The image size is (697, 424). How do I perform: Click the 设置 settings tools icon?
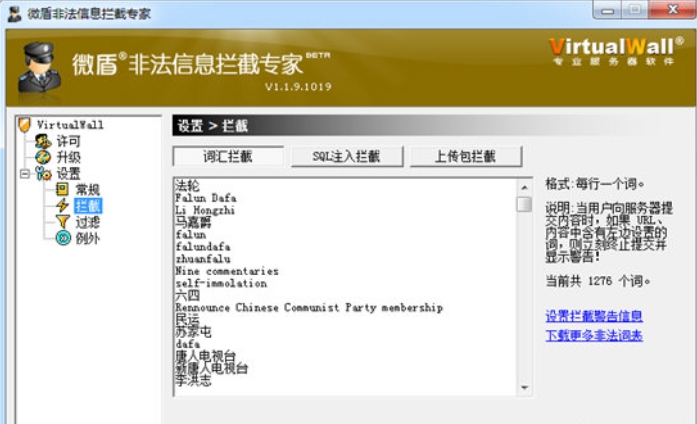click(x=44, y=173)
